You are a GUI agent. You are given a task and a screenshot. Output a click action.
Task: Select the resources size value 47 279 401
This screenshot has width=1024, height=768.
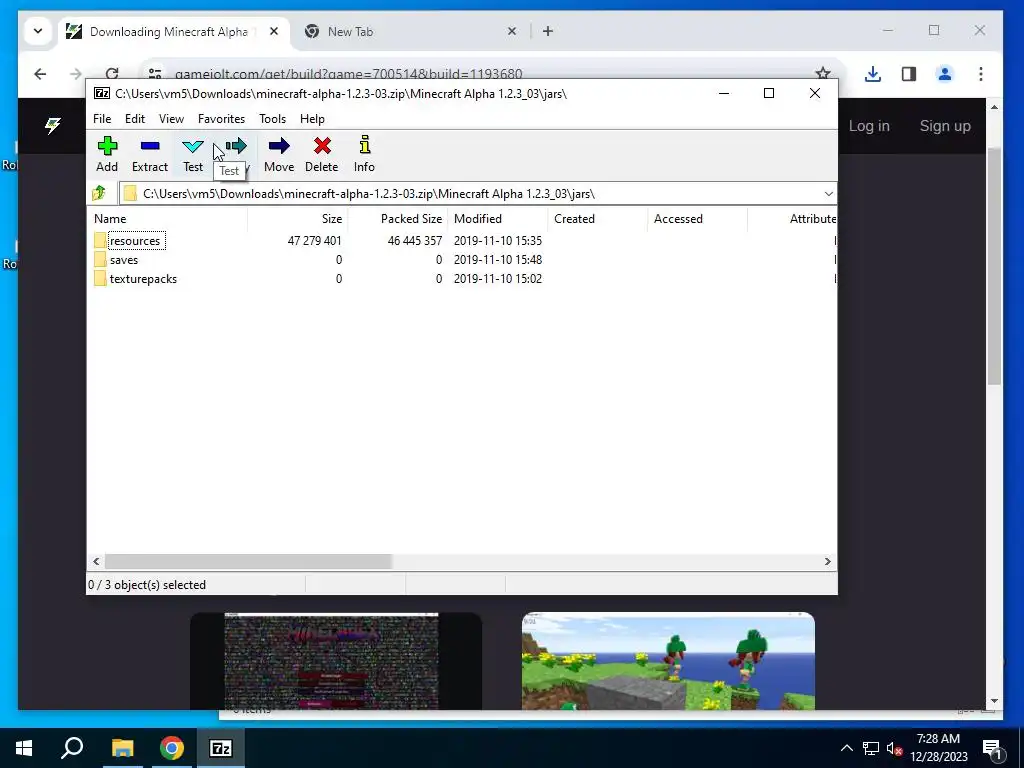[x=314, y=240]
